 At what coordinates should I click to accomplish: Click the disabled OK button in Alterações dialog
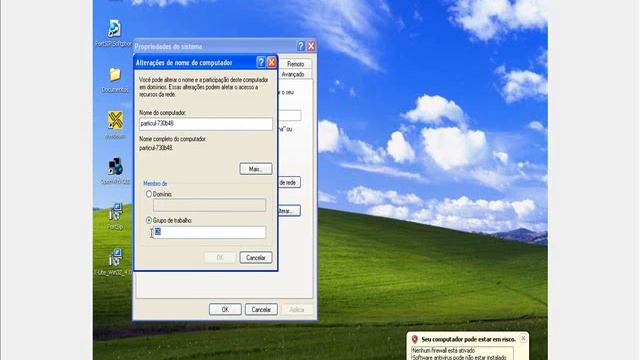220,258
